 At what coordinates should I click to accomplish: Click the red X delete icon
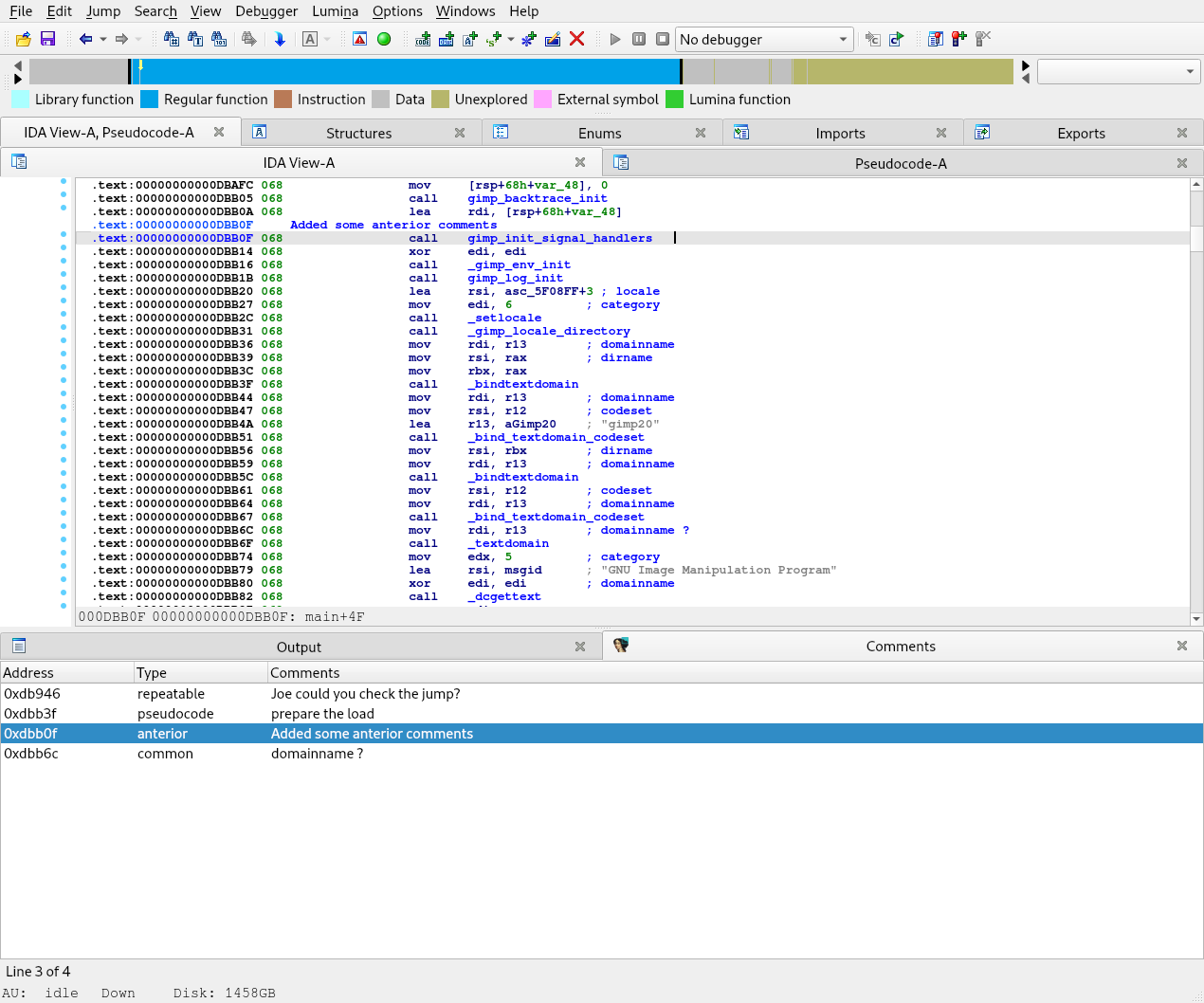pos(576,39)
